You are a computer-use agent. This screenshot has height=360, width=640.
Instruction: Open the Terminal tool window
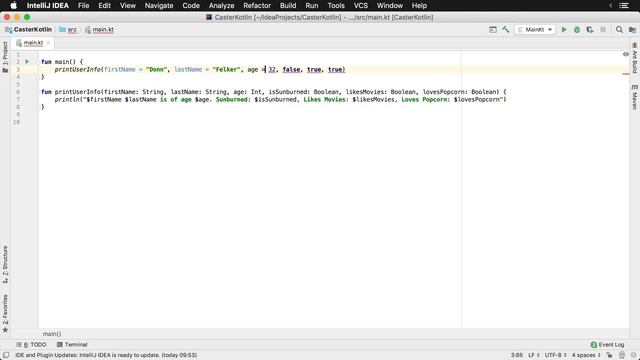pyautogui.click(x=72, y=344)
